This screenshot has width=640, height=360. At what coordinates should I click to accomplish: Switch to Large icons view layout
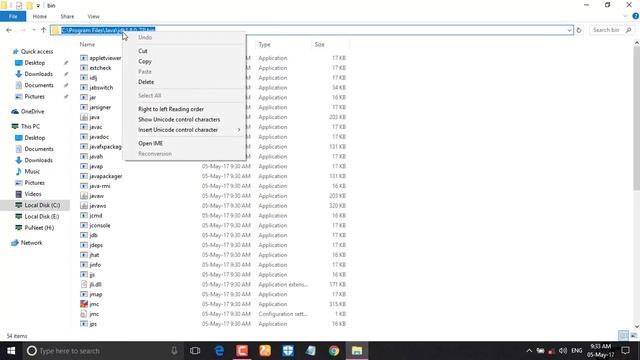(633, 336)
